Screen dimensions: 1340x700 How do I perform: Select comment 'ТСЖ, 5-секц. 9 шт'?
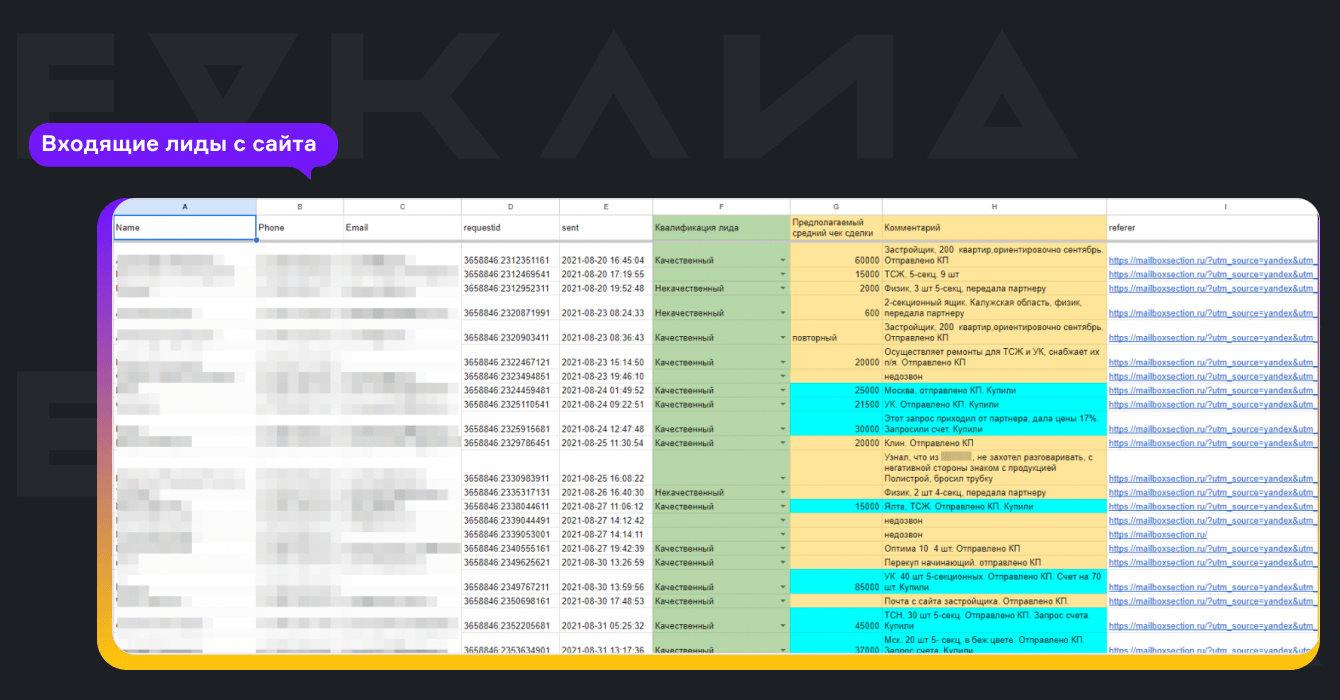click(994, 274)
